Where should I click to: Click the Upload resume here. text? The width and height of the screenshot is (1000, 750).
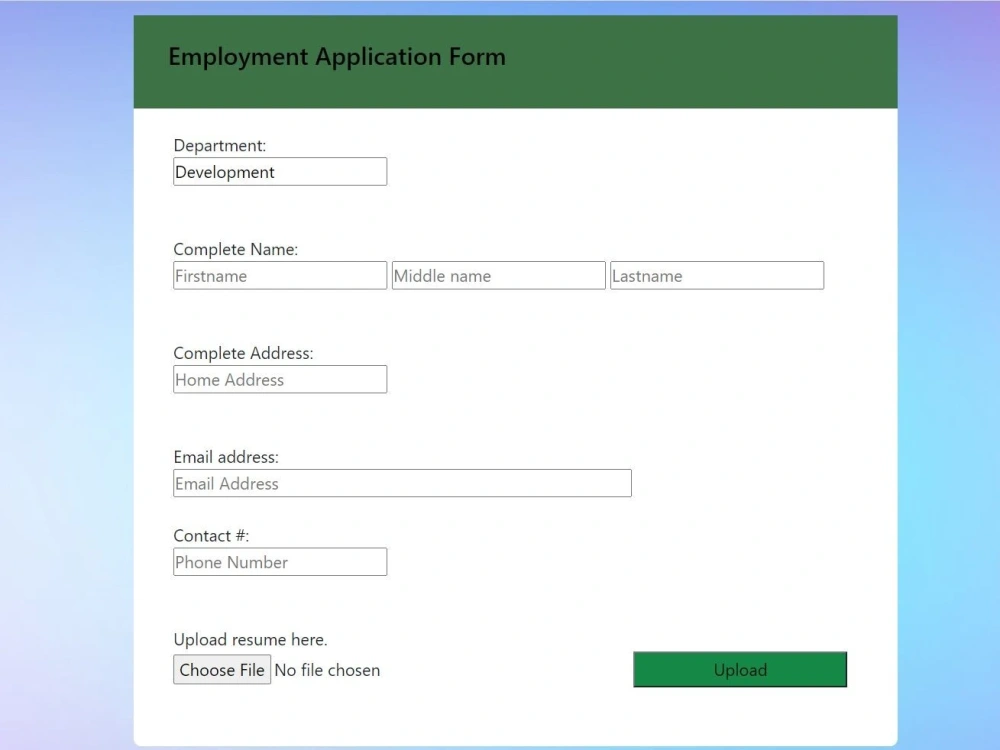tap(250, 640)
